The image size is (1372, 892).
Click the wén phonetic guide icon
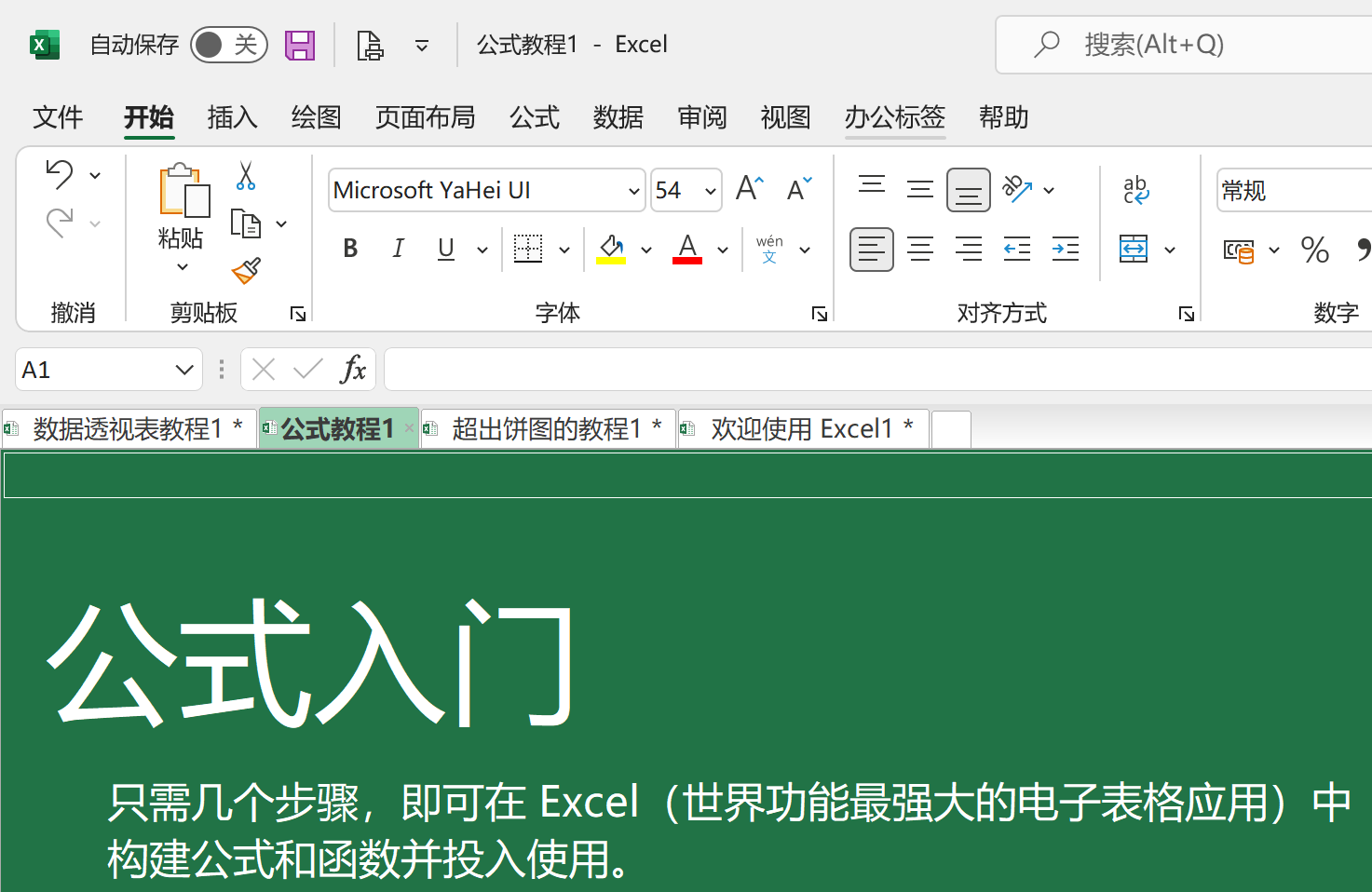pyautogui.click(x=769, y=249)
